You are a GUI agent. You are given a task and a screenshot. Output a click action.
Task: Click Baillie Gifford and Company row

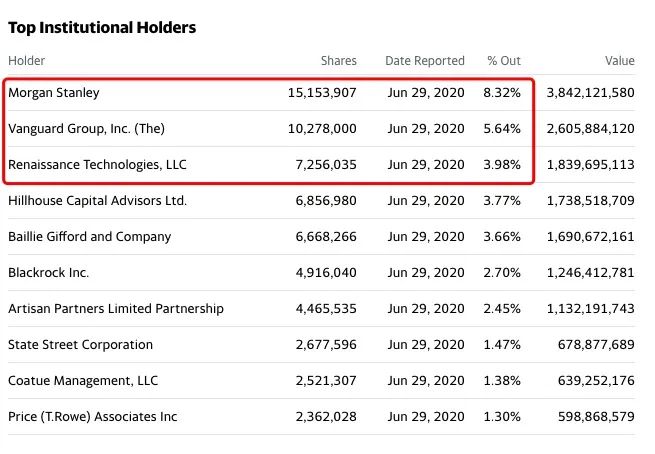coord(89,237)
